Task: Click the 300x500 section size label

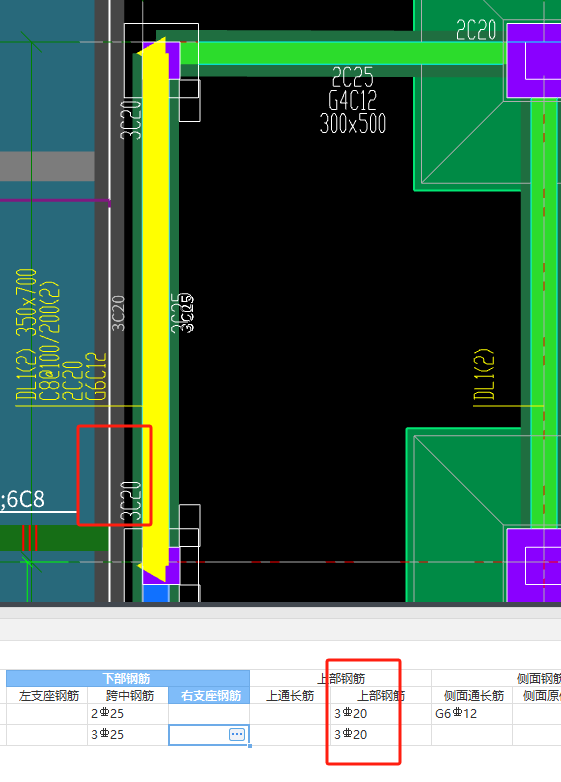Action: [353, 123]
